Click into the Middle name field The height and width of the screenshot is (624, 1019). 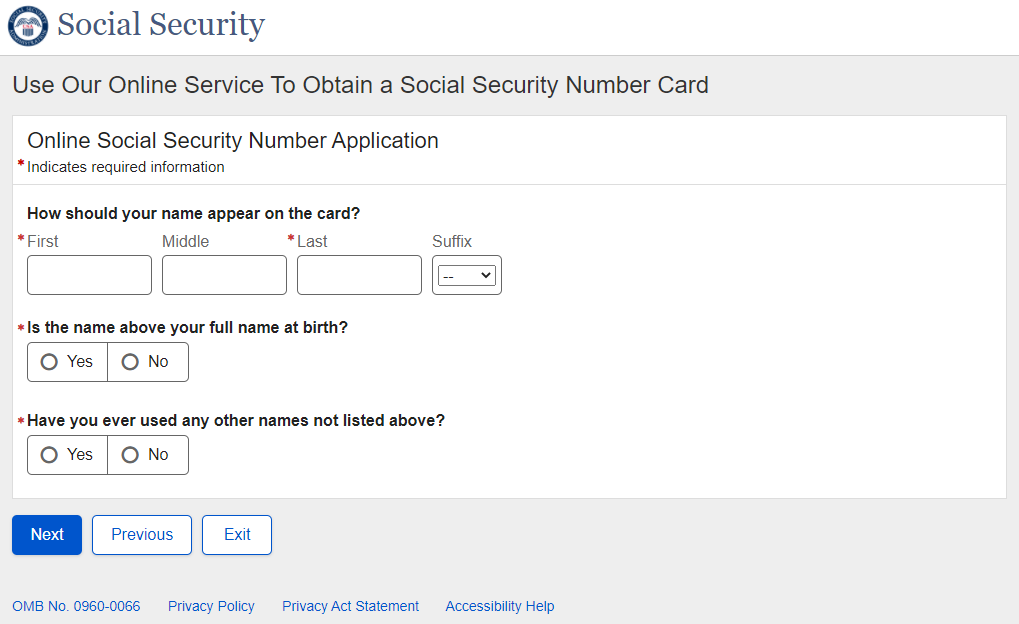tap(224, 275)
